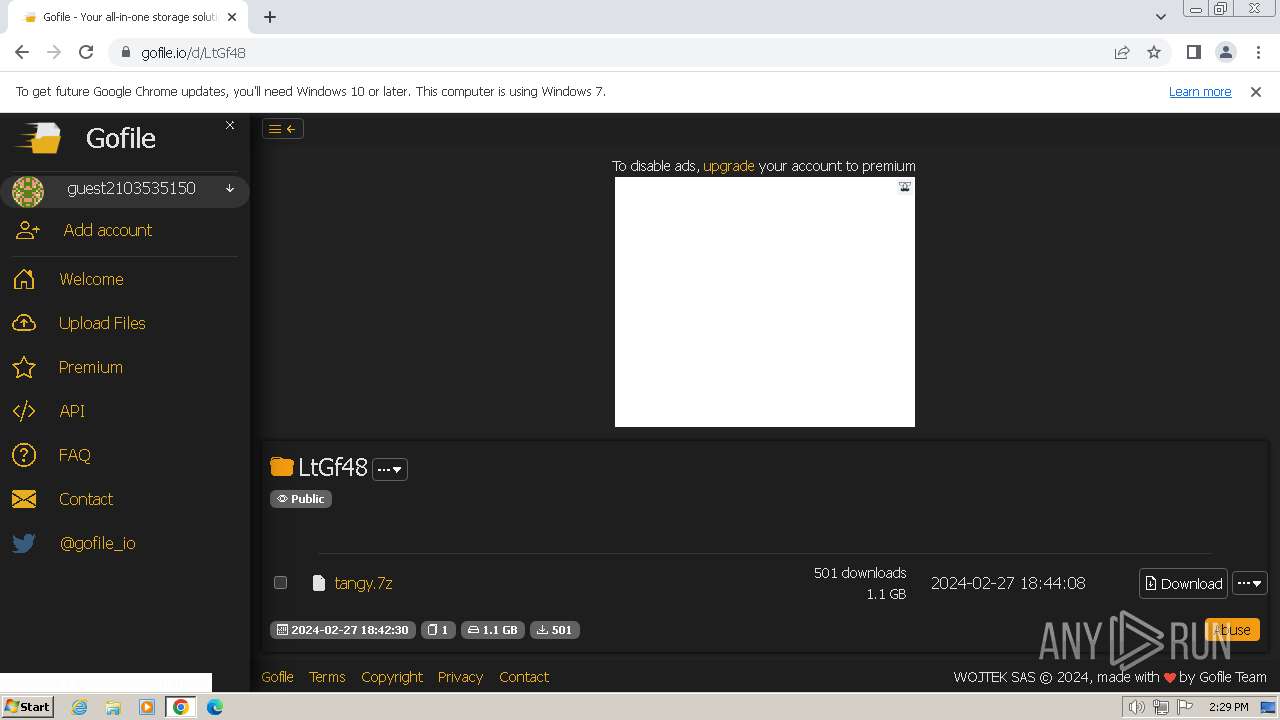Follow the upgrade premium link

[729, 166]
